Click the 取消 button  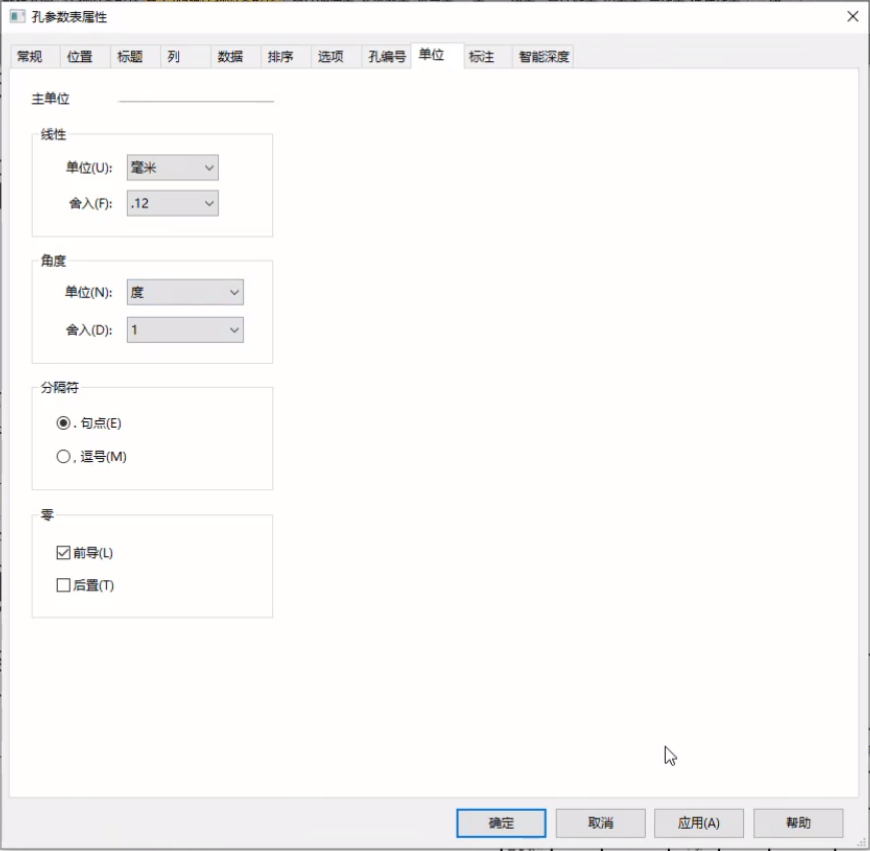coord(600,823)
